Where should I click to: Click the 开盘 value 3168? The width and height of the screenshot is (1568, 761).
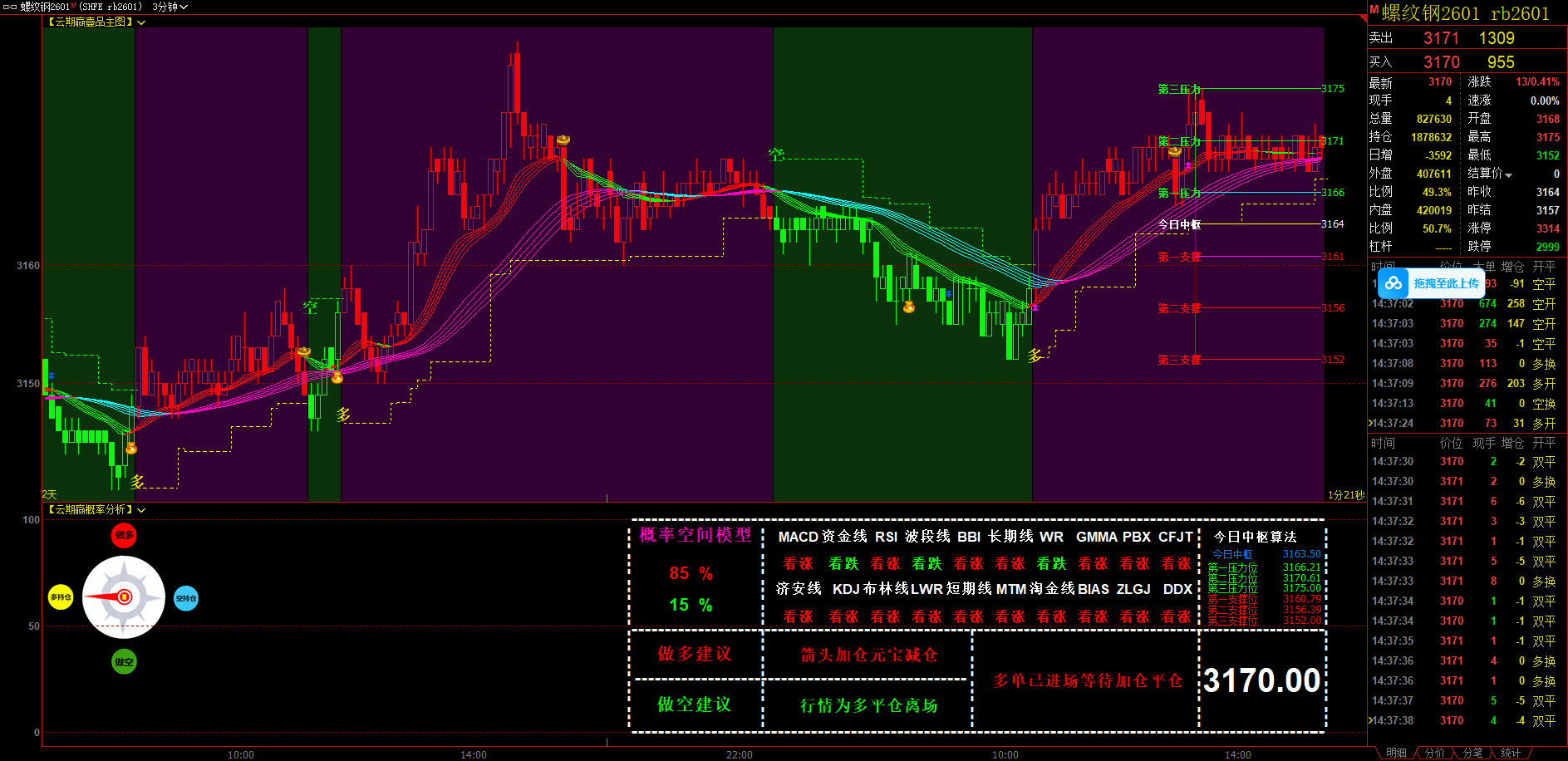coord(1547,119)
